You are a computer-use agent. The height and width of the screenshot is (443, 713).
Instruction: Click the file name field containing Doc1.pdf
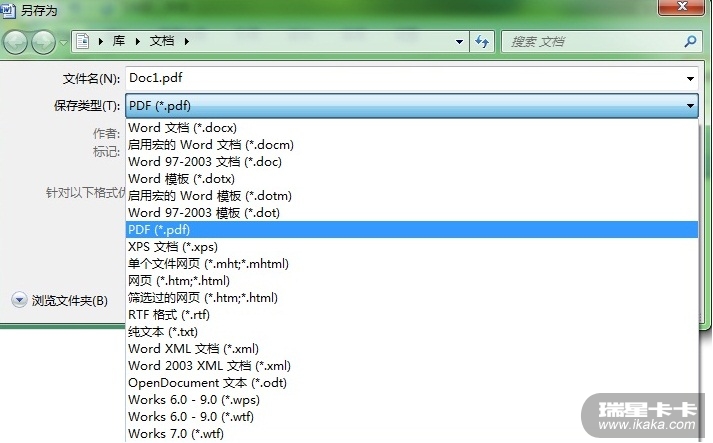point(412,78)
